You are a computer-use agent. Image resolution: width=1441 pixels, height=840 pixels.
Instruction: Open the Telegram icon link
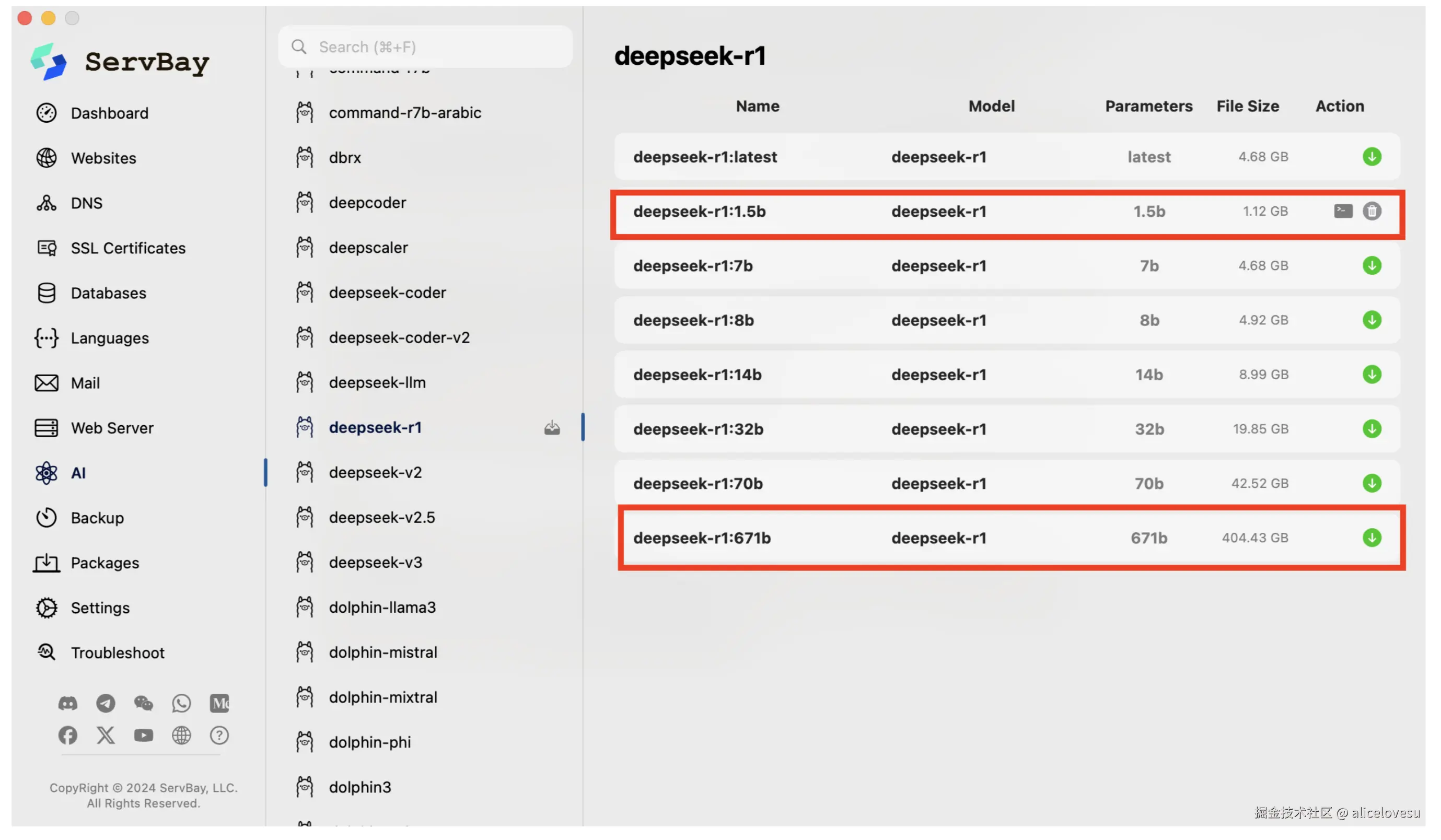pos(105,703)
